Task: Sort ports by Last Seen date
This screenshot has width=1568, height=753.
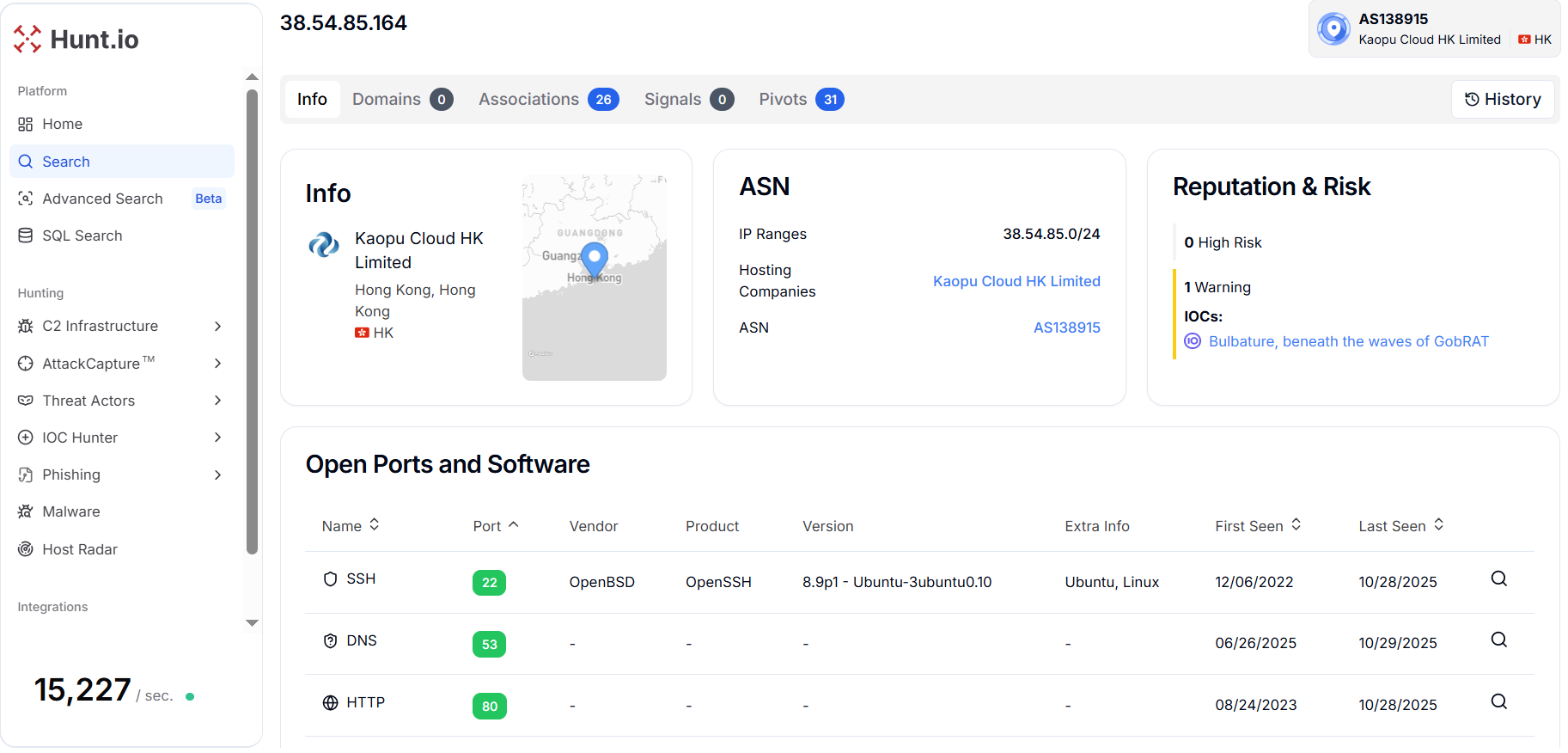Action: pyautogui.click(x=1400, y=526)
